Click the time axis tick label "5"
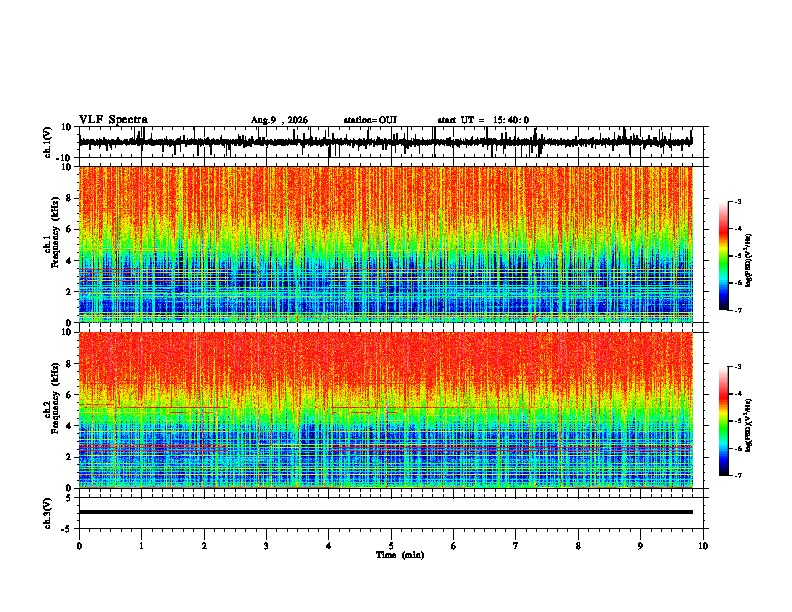The height and width of the screenshot is (612, 792). [391, 546]
